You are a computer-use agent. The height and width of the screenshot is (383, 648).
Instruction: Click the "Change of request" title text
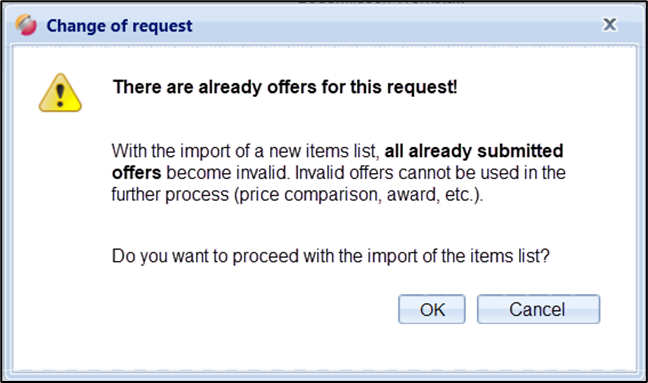pyautogui.click(x=119, y=26)
